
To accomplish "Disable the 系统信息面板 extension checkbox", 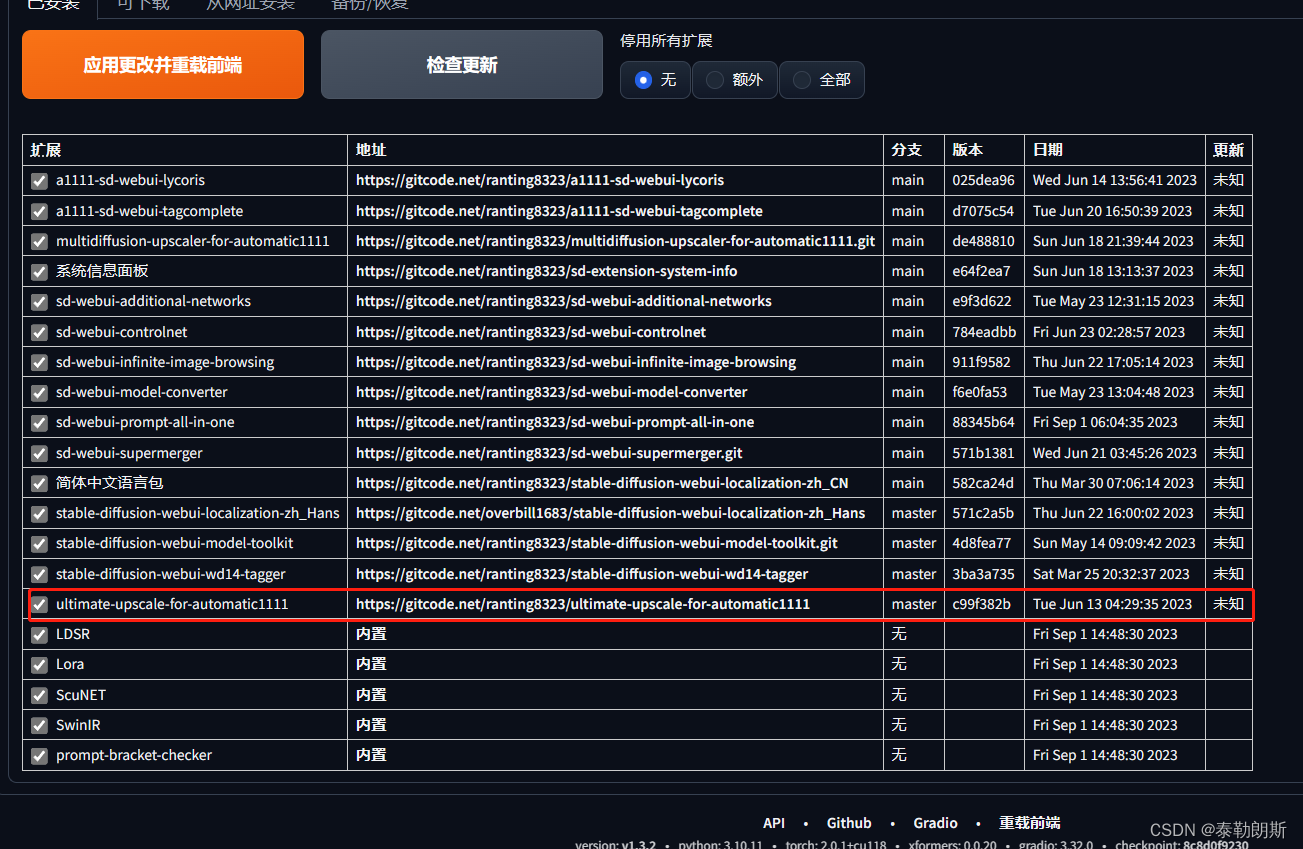I will click(39, 271).
